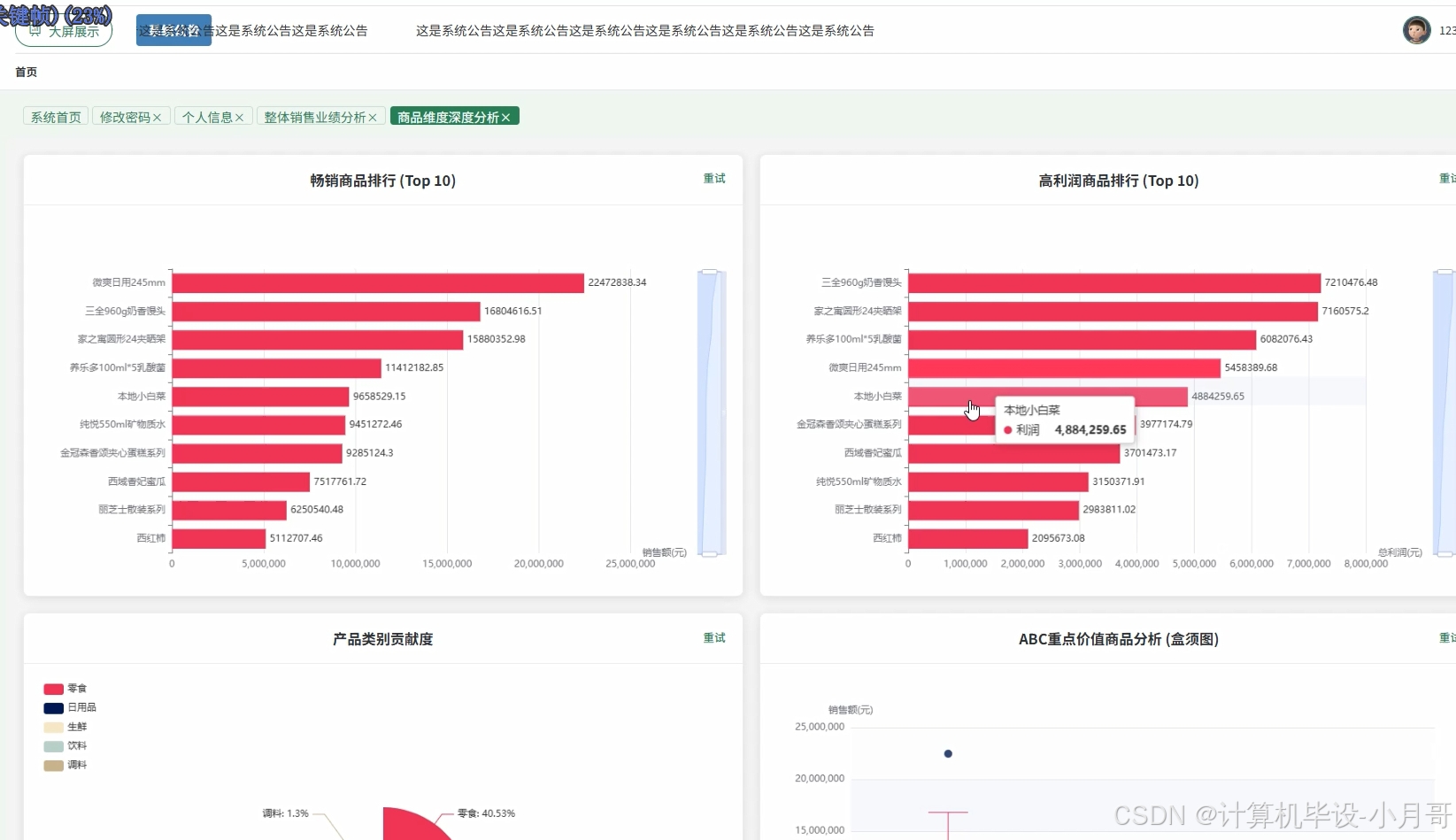
Task: Click the 纯悦550ml矿物质水 bar in 畅销商品排行
Action: [x=258, y=425]
